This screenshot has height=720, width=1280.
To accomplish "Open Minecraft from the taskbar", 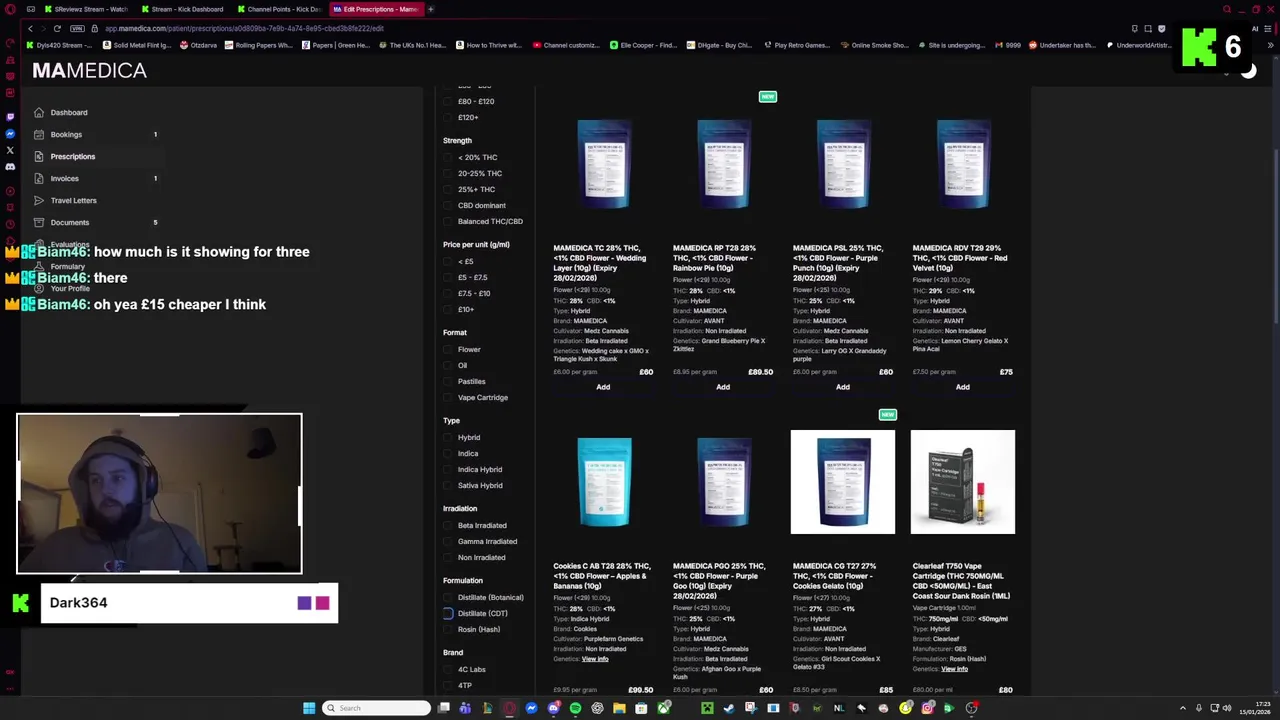I will 707,708.
